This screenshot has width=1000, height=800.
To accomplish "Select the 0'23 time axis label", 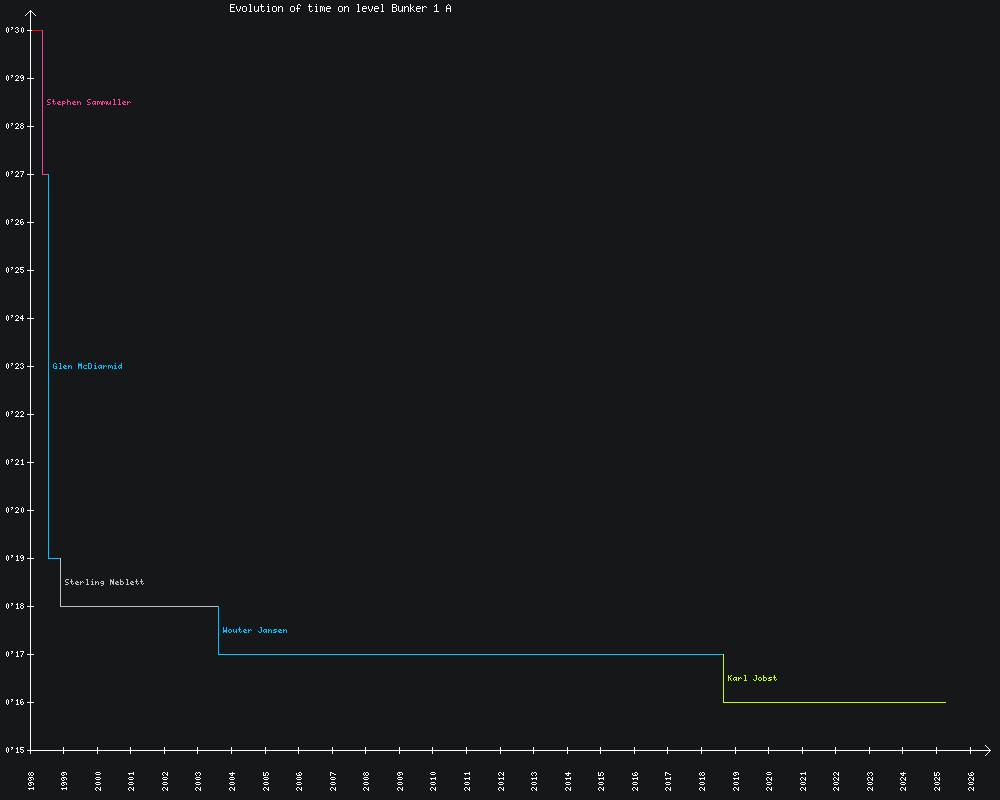I will (x=14, y=366).
